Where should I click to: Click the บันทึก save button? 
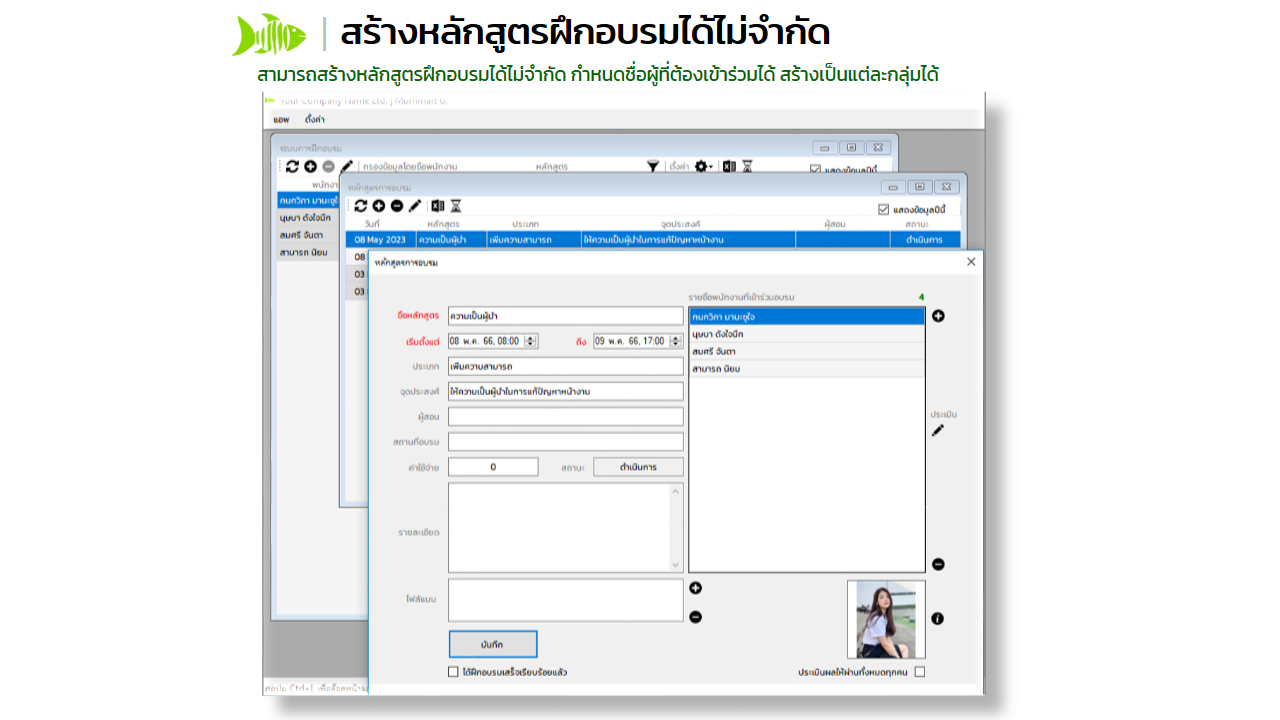(493, 644)
